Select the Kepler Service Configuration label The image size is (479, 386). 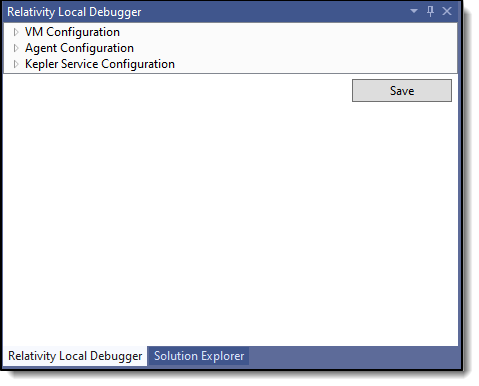click(x=100, y=64)
